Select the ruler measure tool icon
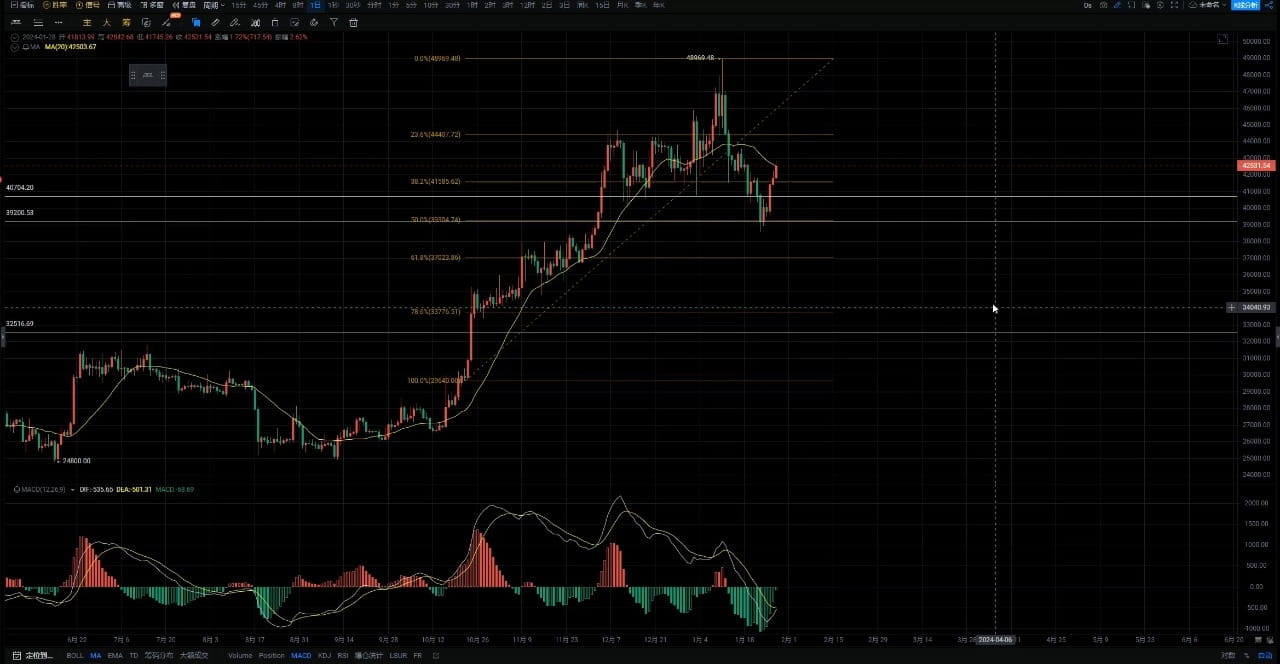1280x664 pixels. click(x=215, y=22)
